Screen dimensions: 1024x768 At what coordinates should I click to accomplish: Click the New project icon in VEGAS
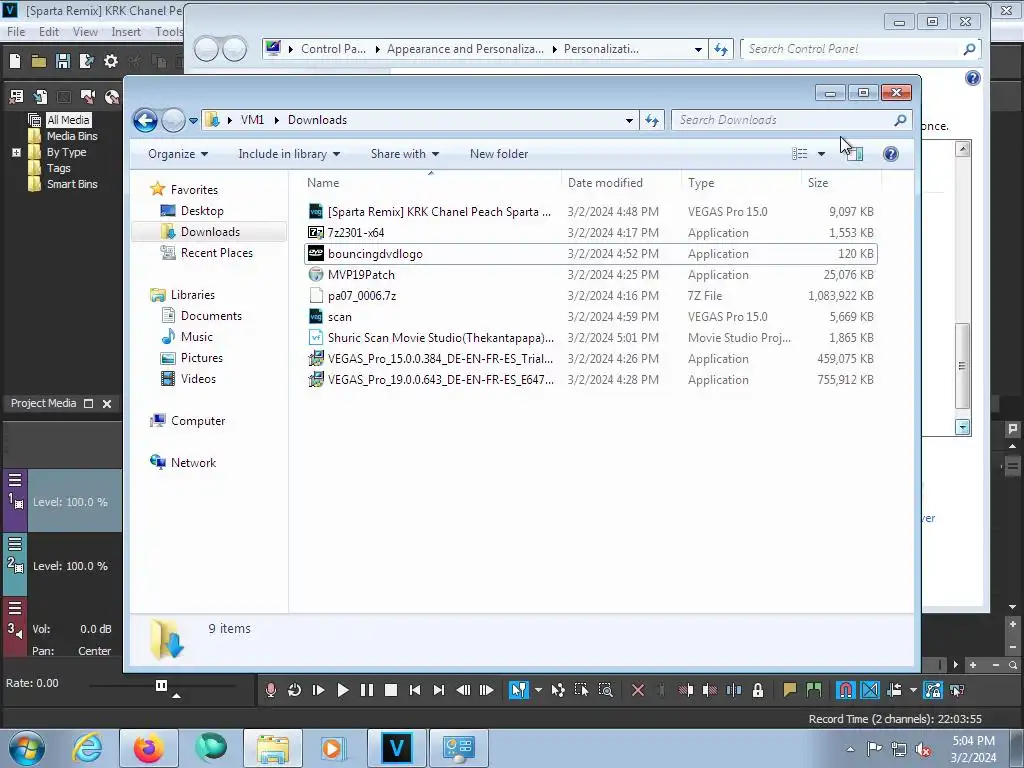(x=15, y=61)
